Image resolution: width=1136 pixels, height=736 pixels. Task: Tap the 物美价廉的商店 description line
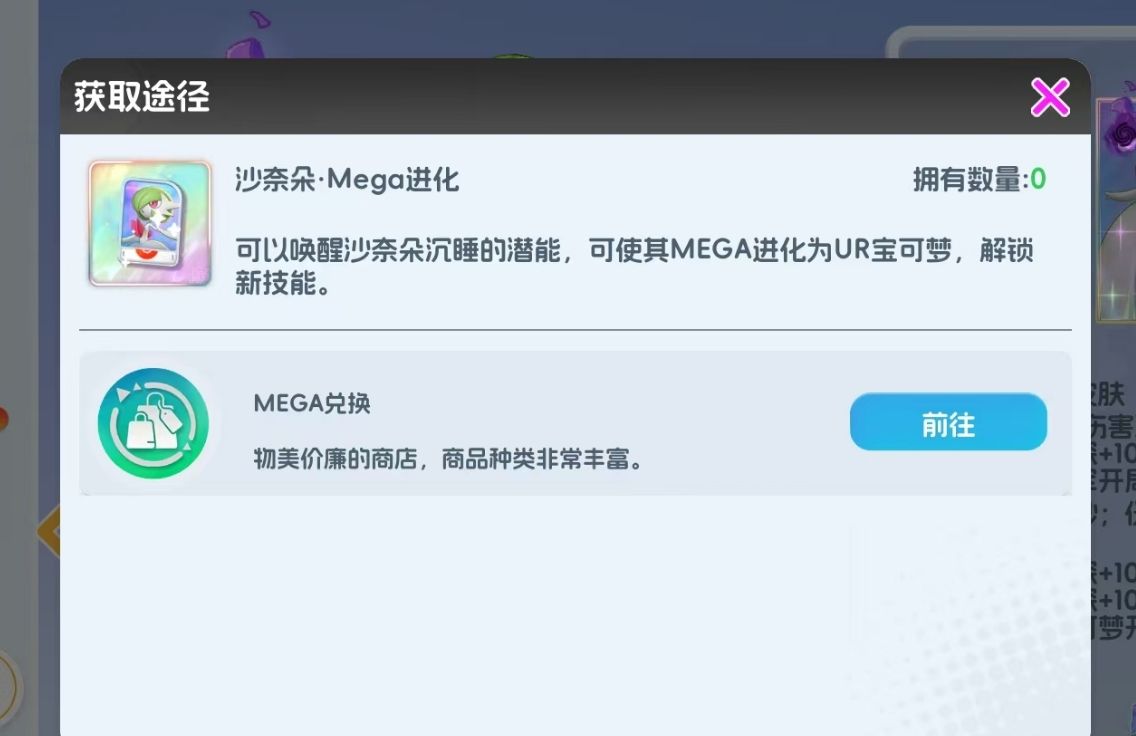(448, 459)
